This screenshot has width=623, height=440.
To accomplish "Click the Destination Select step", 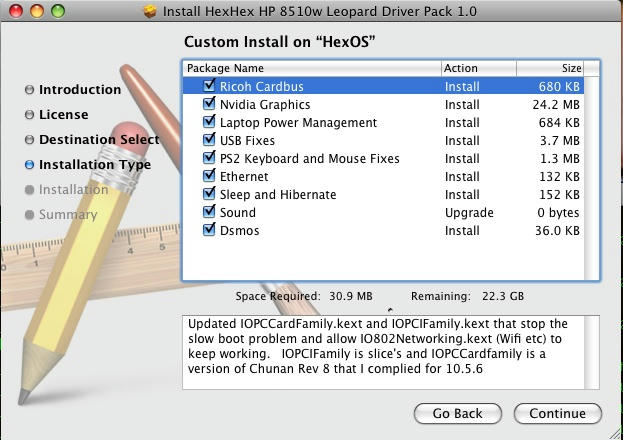I will click(x=99, y=140).
